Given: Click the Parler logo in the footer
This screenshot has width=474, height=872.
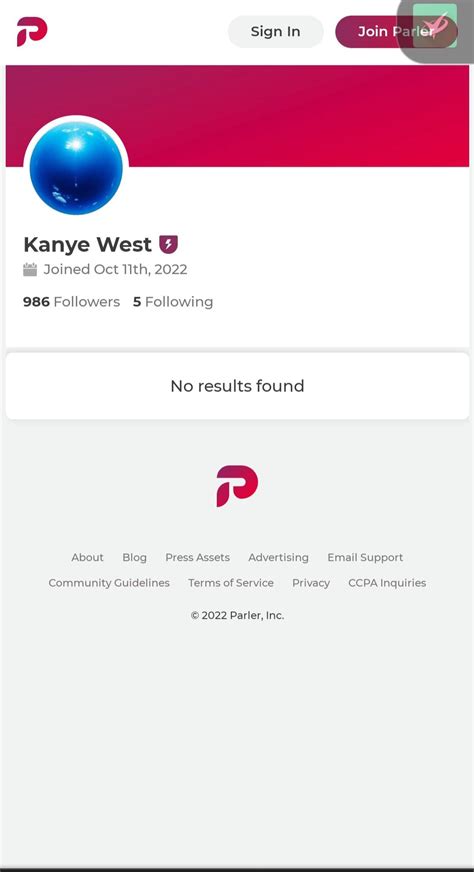Looking at the screenshot, I should [x=237, y=486].
